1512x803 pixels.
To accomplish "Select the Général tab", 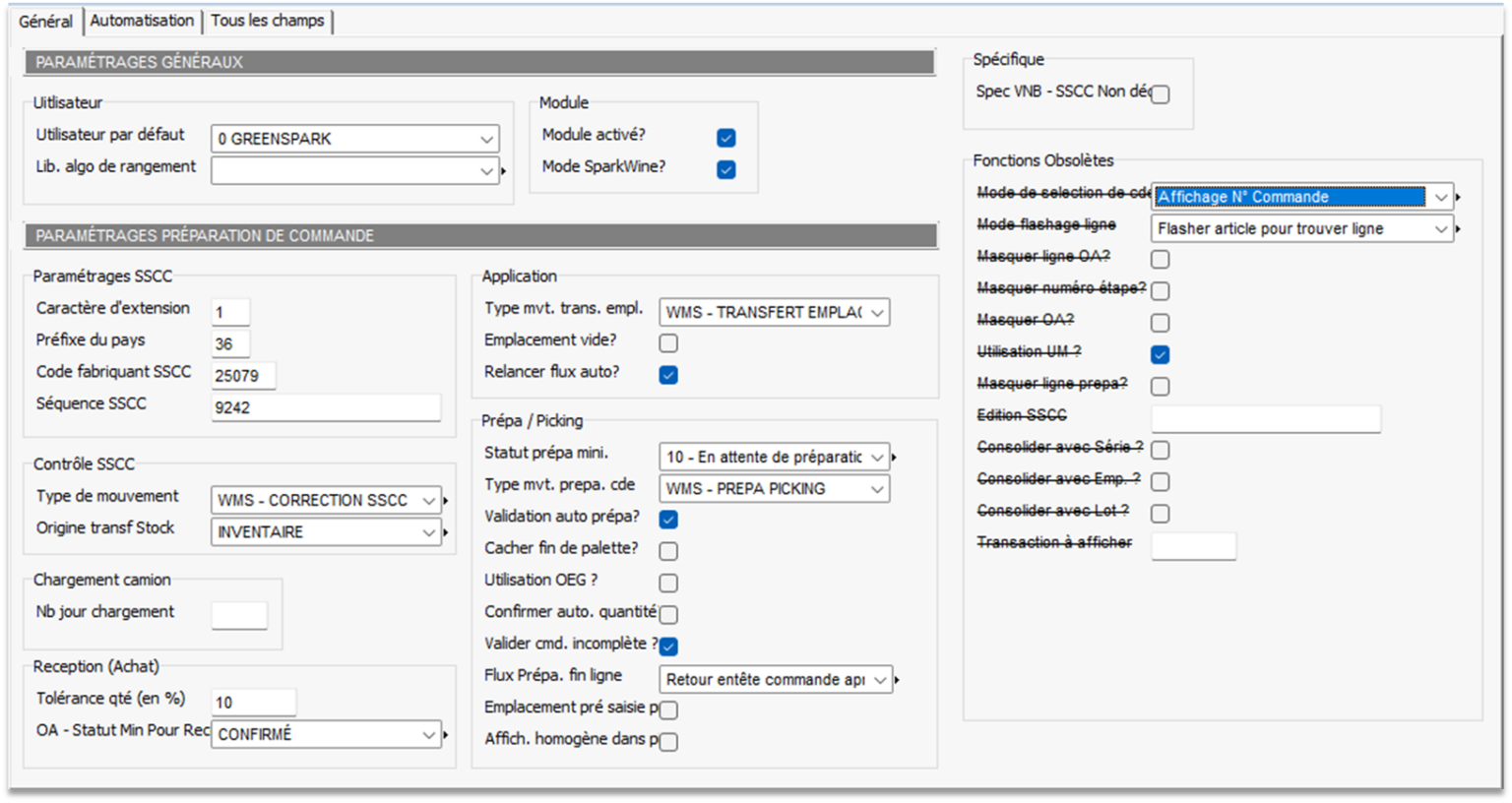I will [x=45, y=21].
